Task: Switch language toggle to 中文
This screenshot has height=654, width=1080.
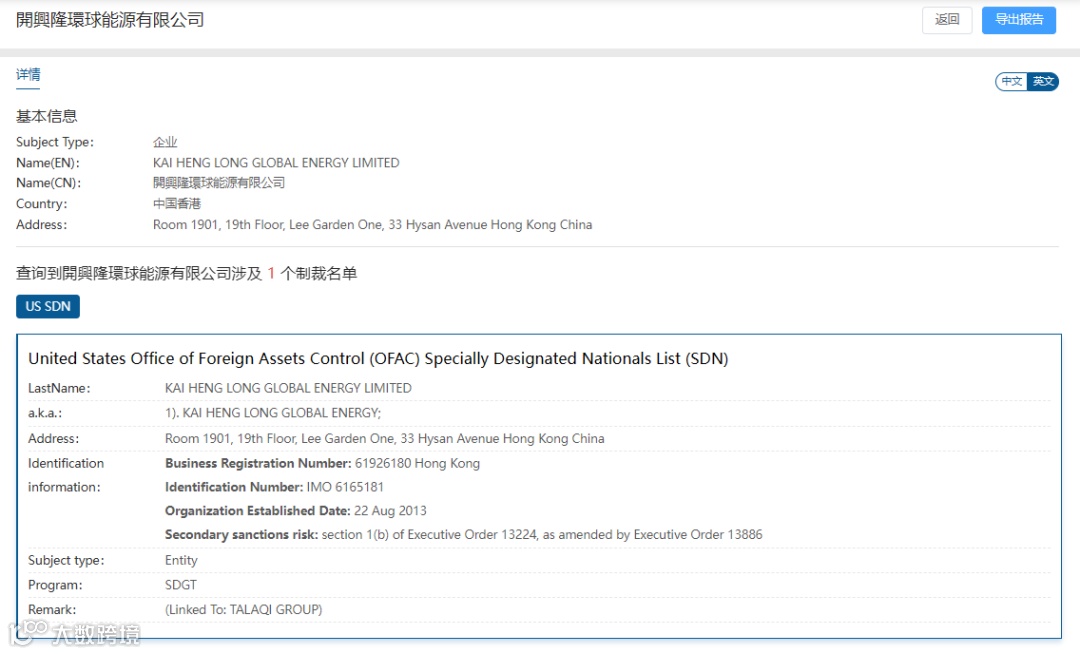Action: tap(1012, 82)
